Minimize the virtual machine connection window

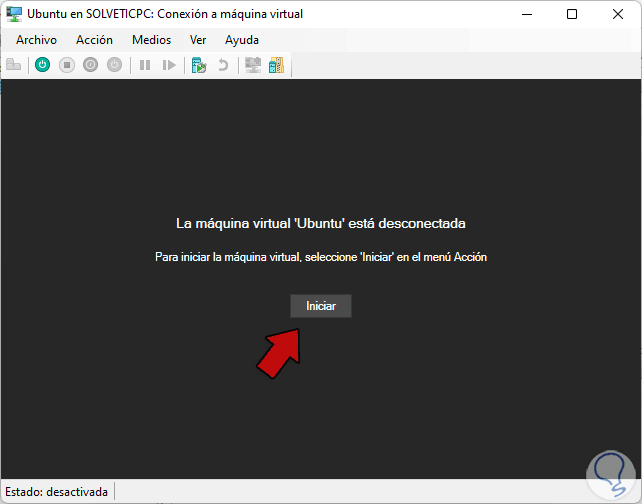point(527,14)
